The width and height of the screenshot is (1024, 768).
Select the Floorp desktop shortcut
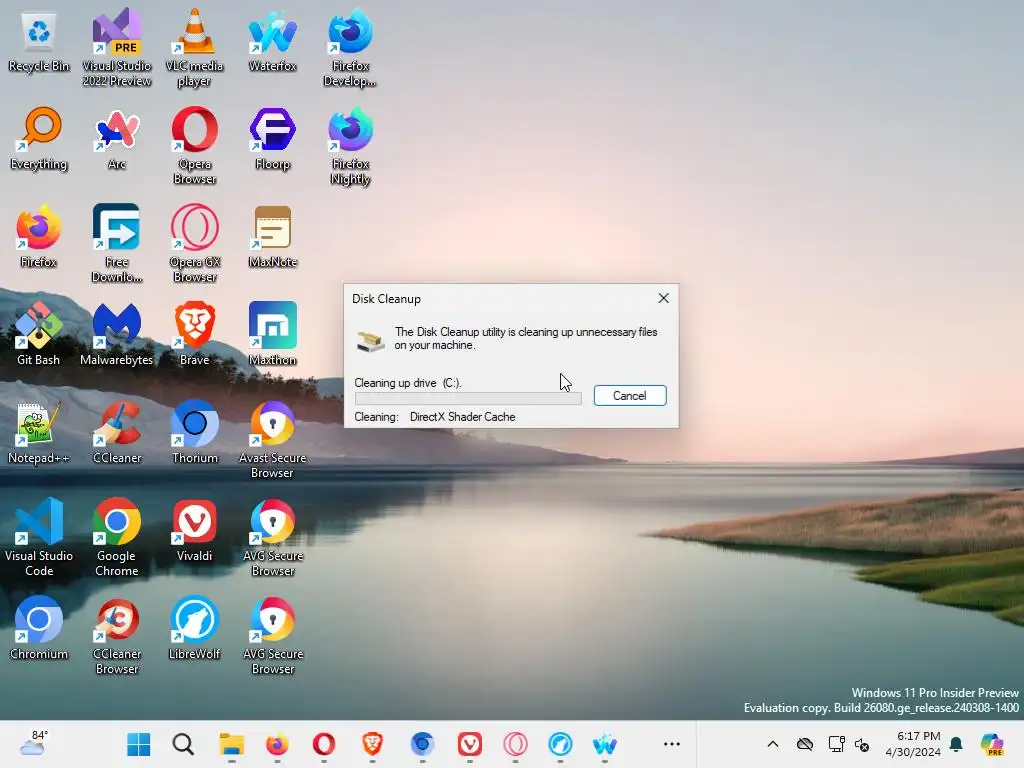pos(273,140)
